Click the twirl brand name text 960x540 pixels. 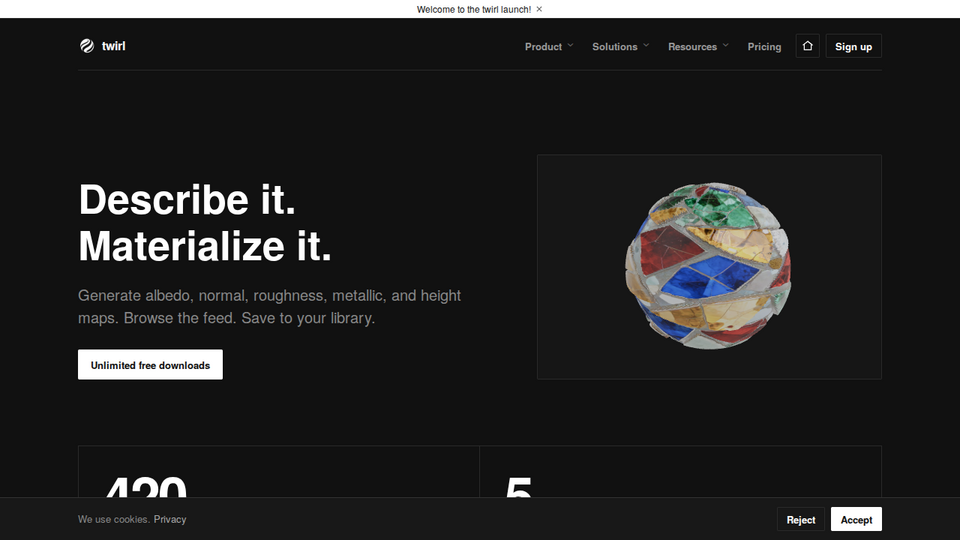[113, 46]
